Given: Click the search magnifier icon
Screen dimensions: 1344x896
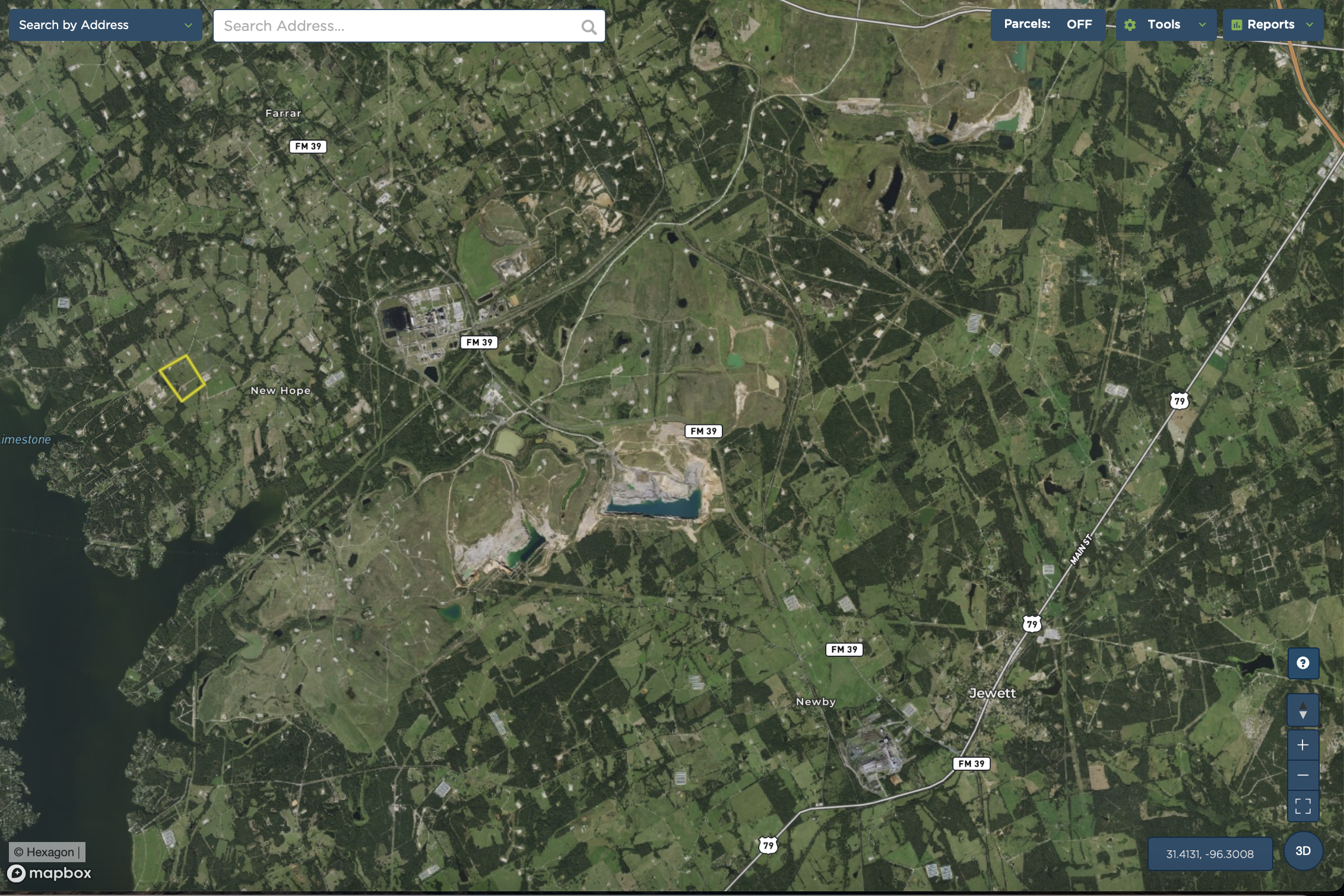Looking at the screenshot, I should pos(589,27).
